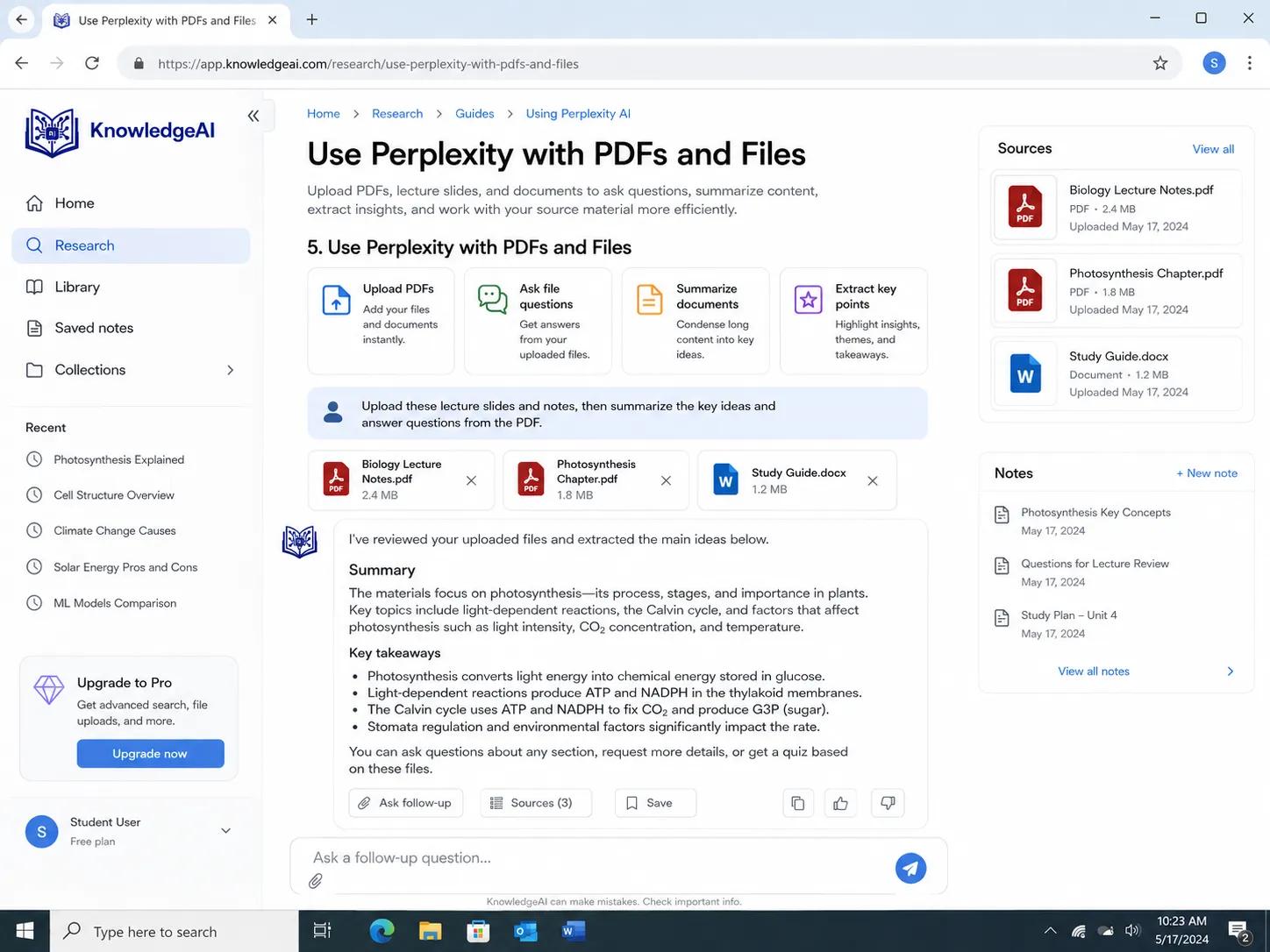Screen dimensions: 1270x952
Task: Collapse the sidebar with double chevron icon
Action: click(253, 116)
